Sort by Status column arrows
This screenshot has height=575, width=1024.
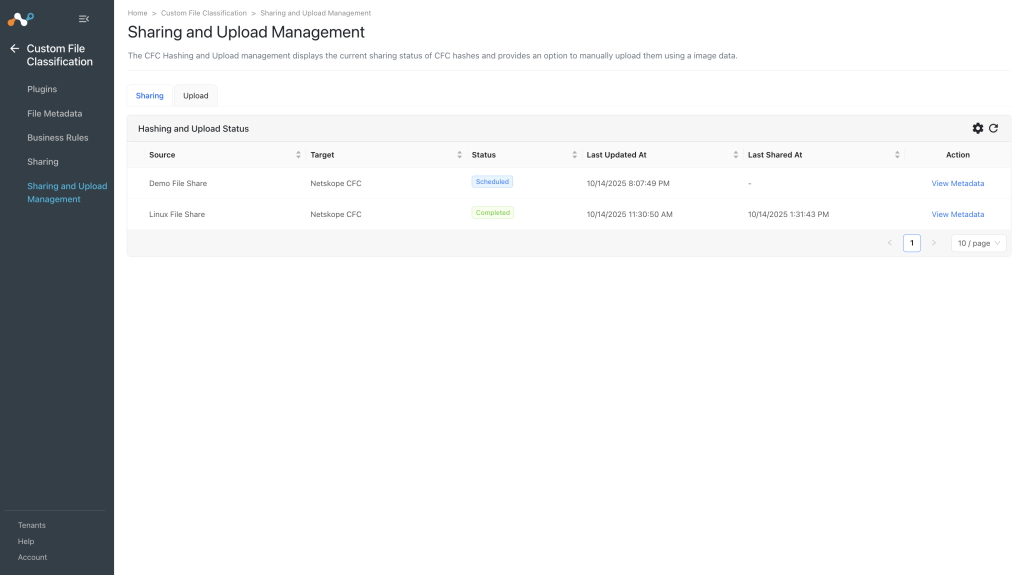575,155
